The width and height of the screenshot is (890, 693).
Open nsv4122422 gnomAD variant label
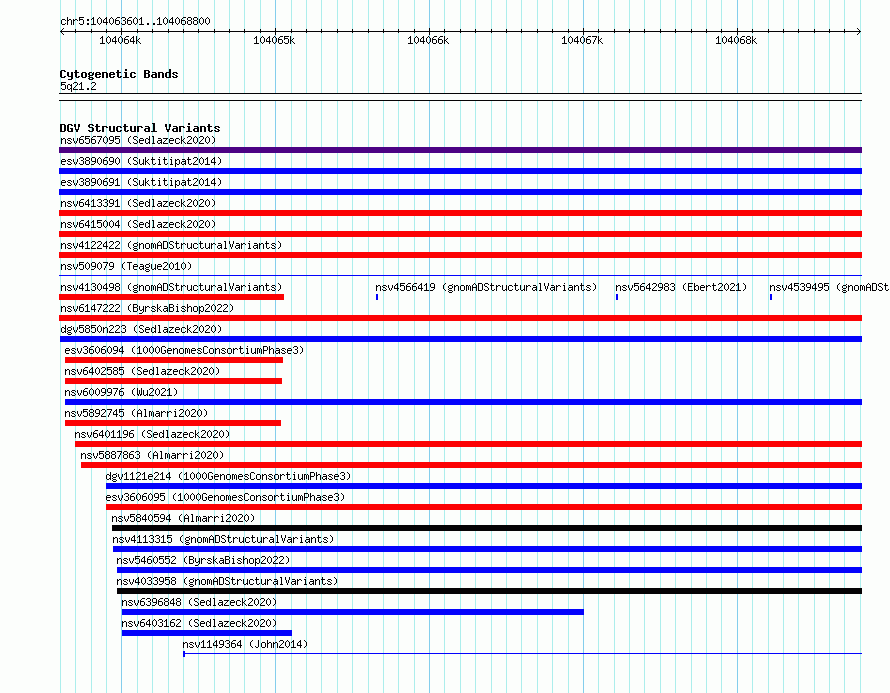pos(171,245)
